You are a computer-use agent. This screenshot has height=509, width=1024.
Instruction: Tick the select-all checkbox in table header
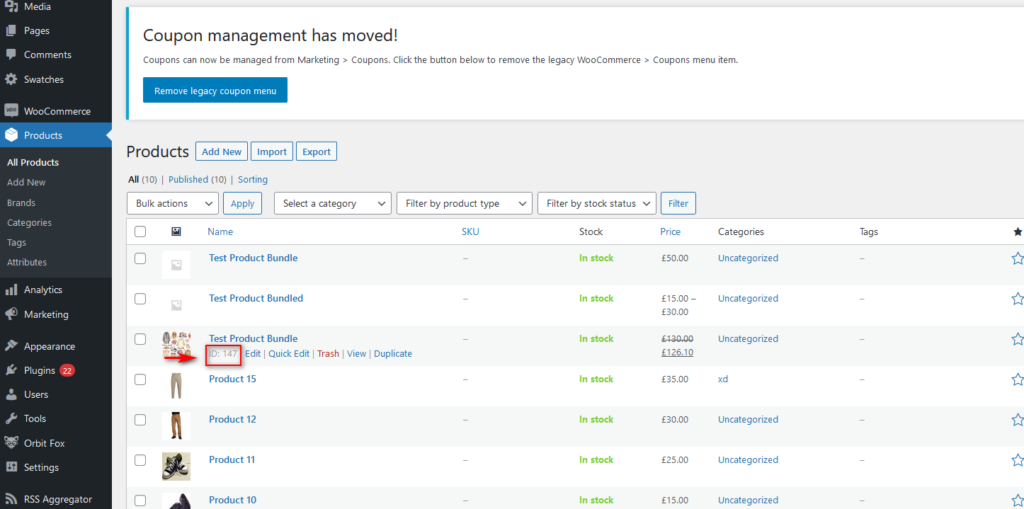(140, 231)
